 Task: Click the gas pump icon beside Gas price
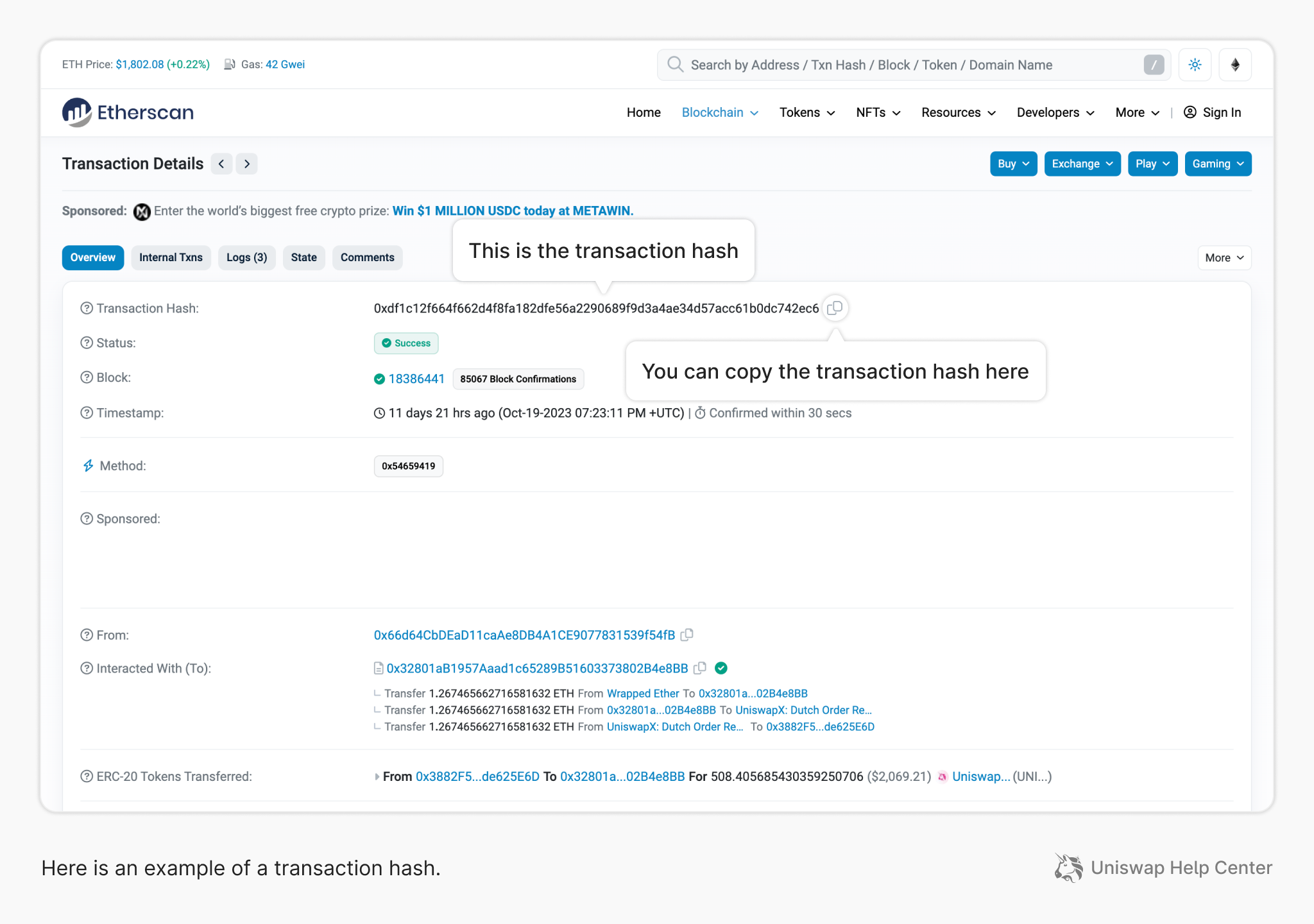229,64
